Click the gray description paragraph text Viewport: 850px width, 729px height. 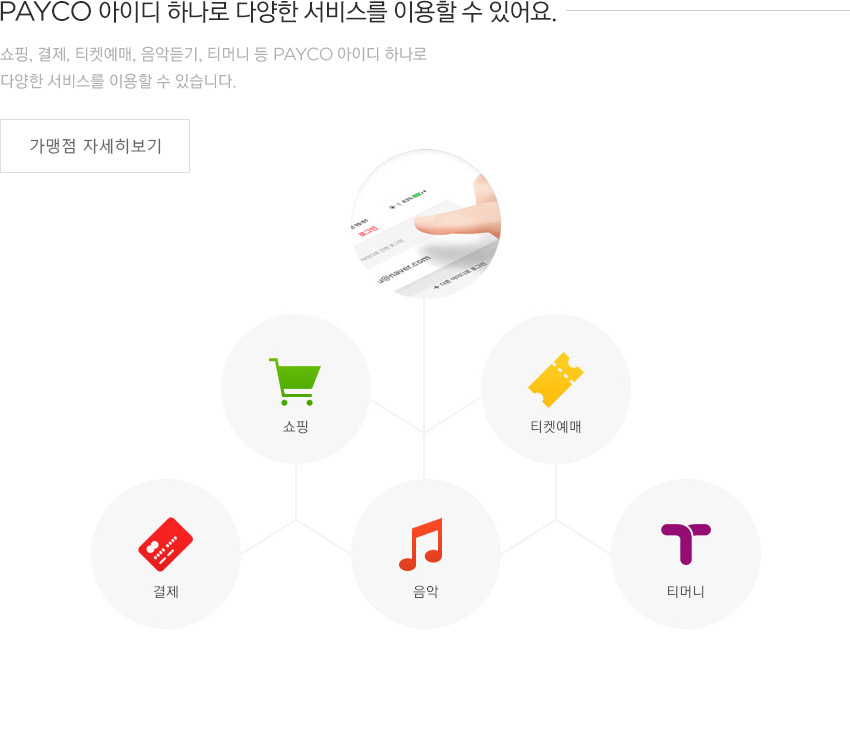(x=214, y=68)
